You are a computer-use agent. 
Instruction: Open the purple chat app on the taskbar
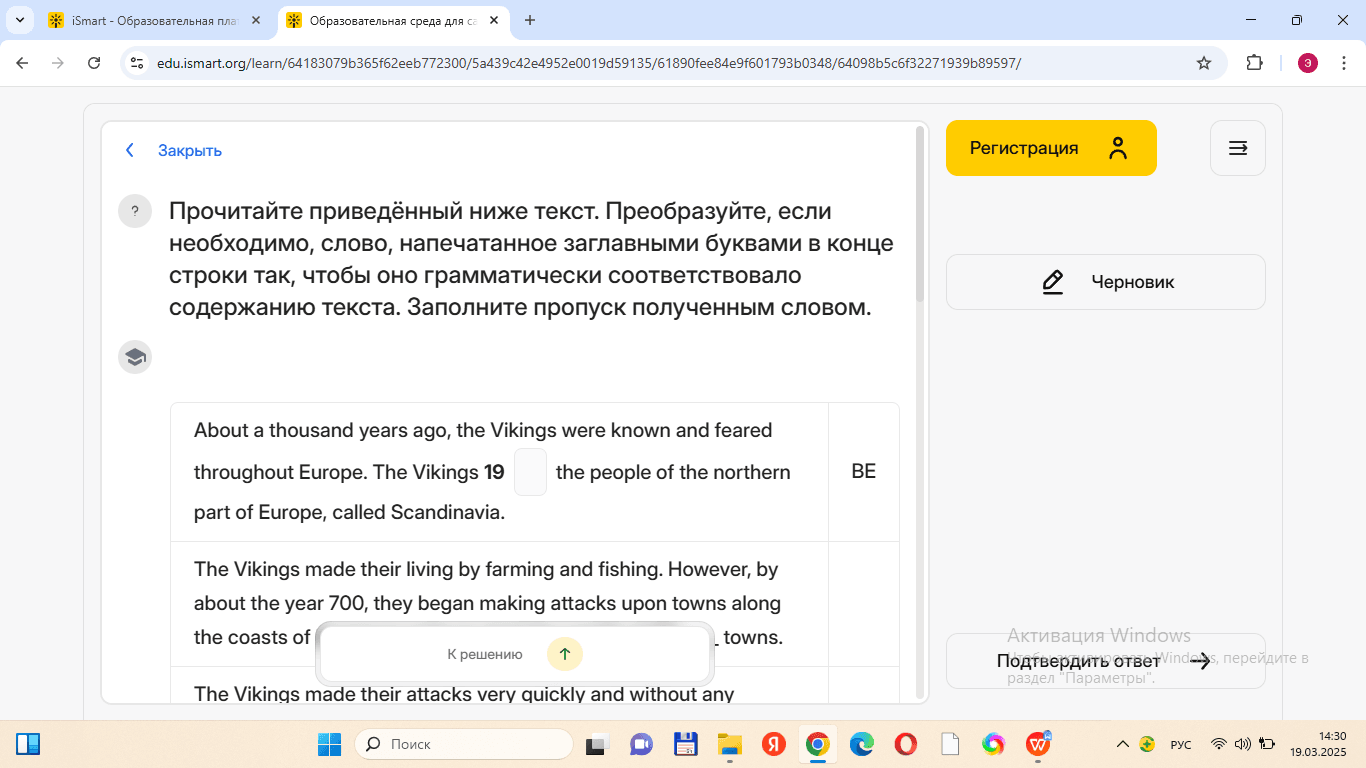[x=641, y=744]
